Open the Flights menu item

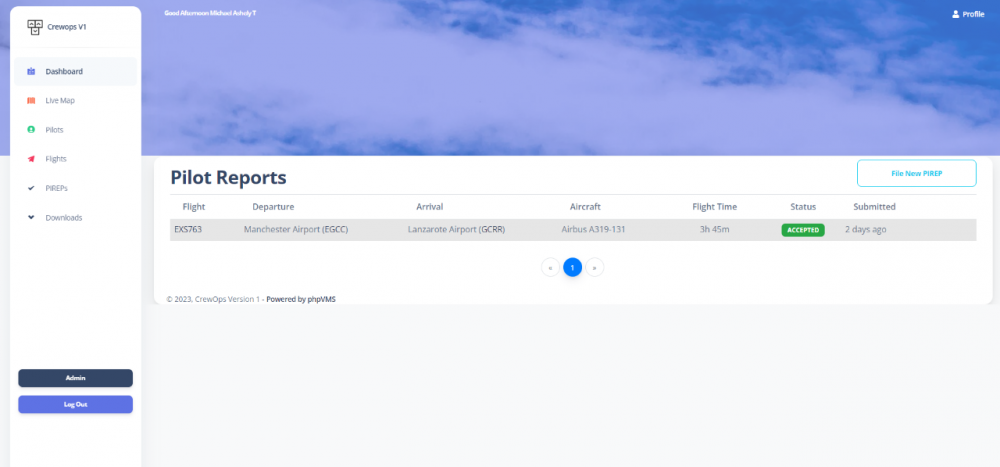pos(56,159)
